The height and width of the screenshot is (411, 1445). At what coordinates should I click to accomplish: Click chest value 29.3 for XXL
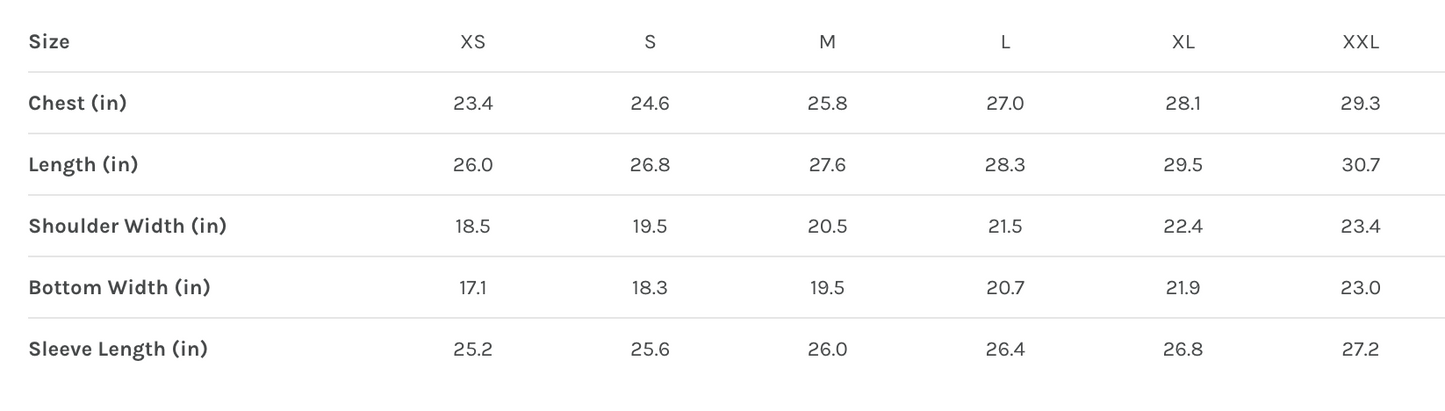(1361, 103)
